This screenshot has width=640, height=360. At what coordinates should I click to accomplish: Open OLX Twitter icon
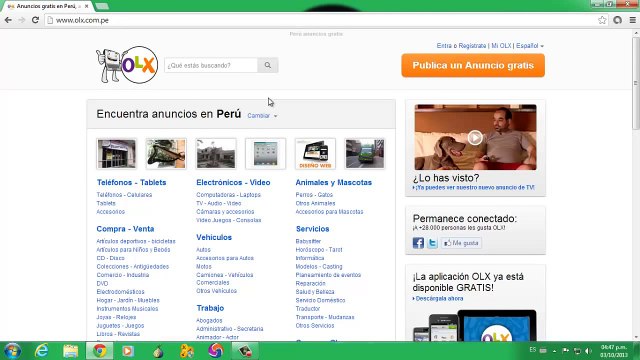tap(432, 243)
